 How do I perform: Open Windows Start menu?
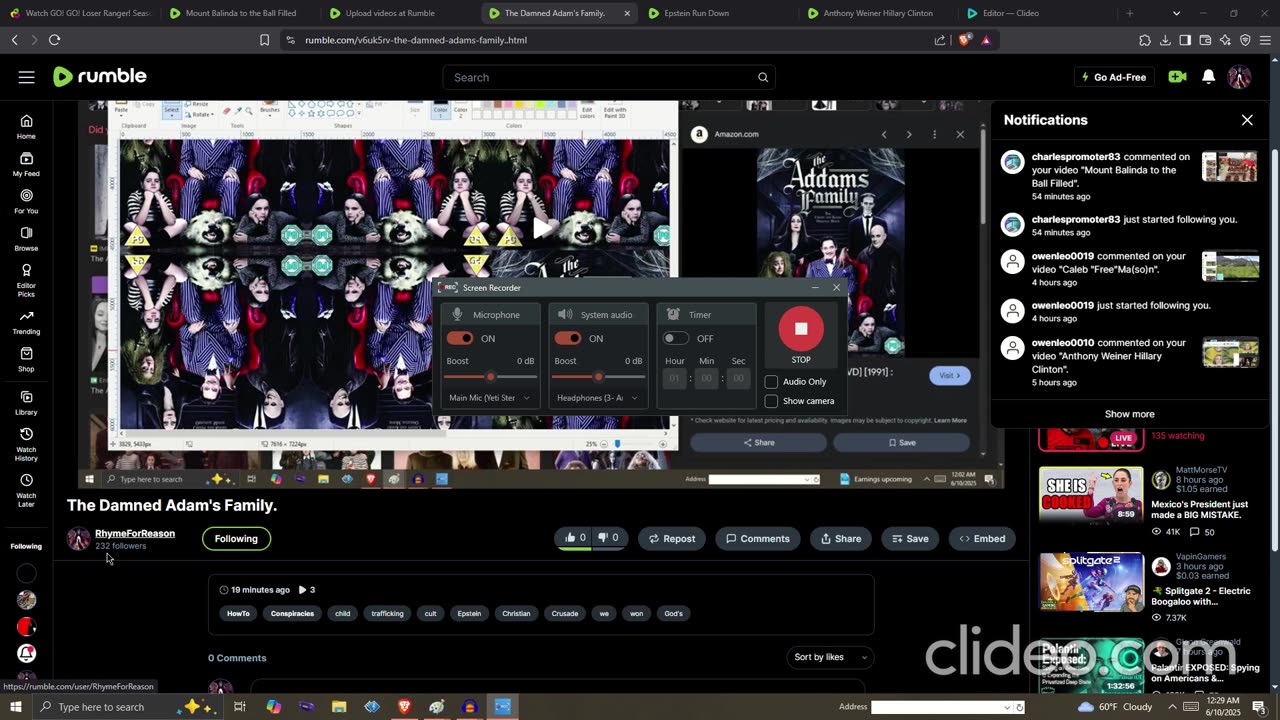click(15, 707)
